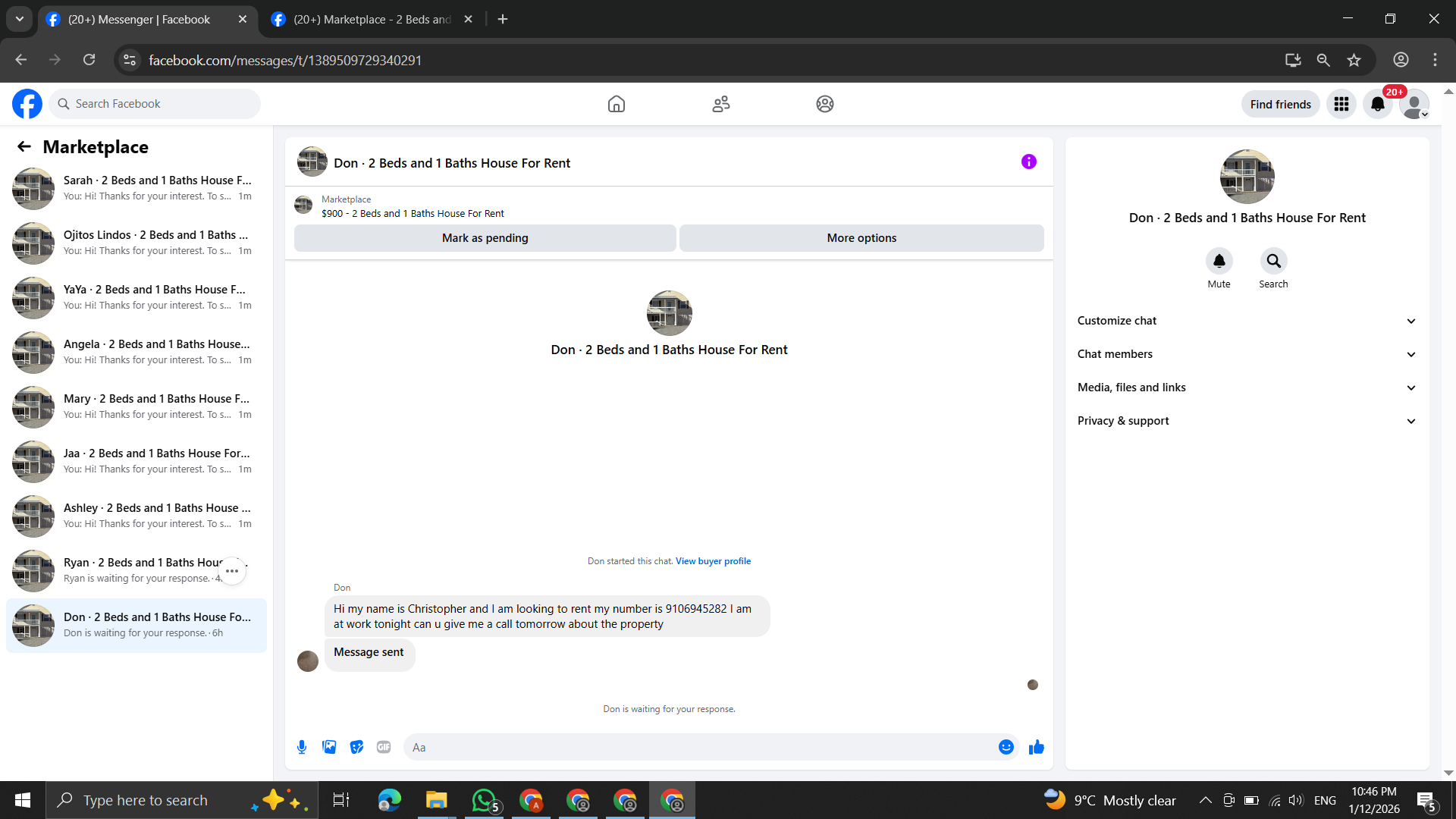Expand Media, files and links
The width and height of the screenshot is (1456, 819).
point(1247,388)
